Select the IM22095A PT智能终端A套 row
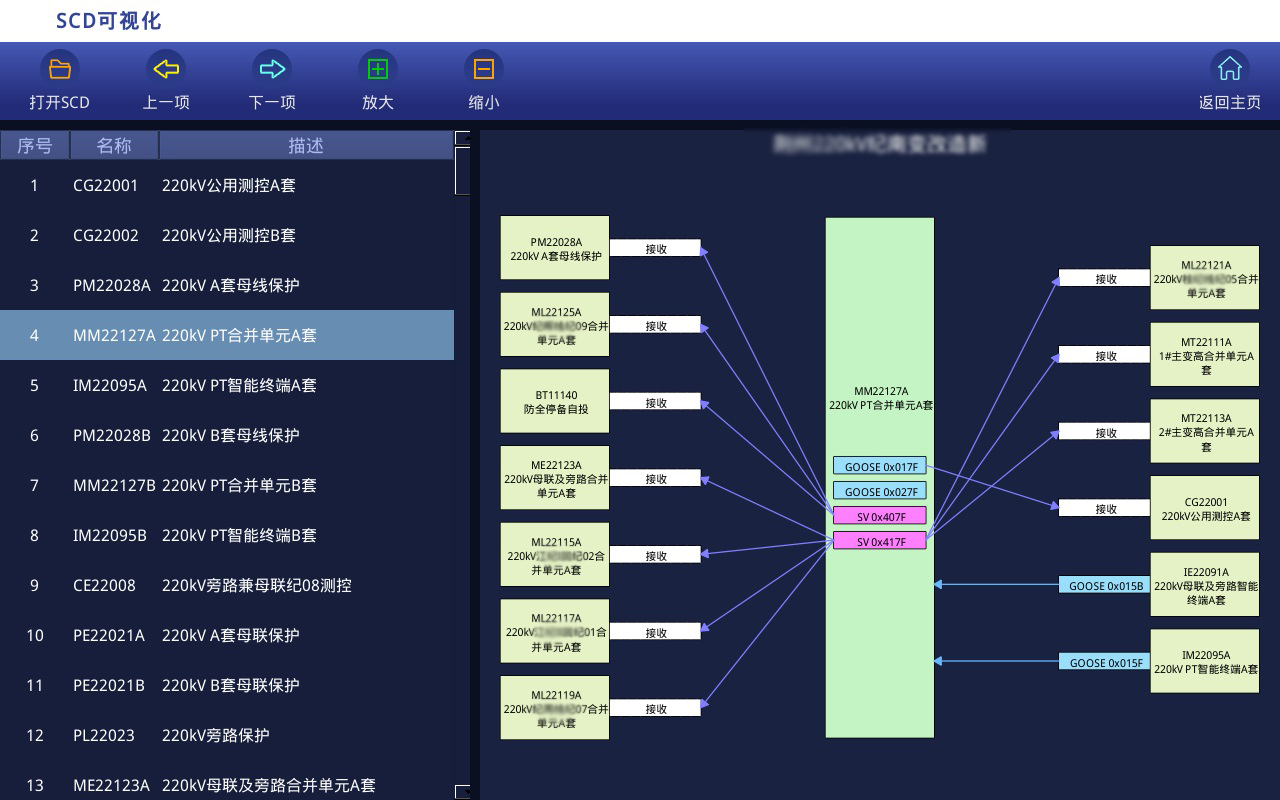This screenshot has width=1280, height=800. point(227,385)
